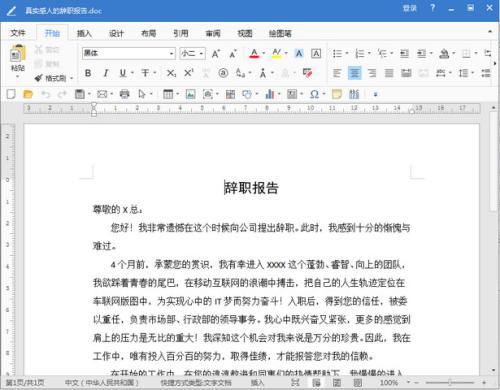Click the open folder icon

pyautogui.click(x=28, y=94)
